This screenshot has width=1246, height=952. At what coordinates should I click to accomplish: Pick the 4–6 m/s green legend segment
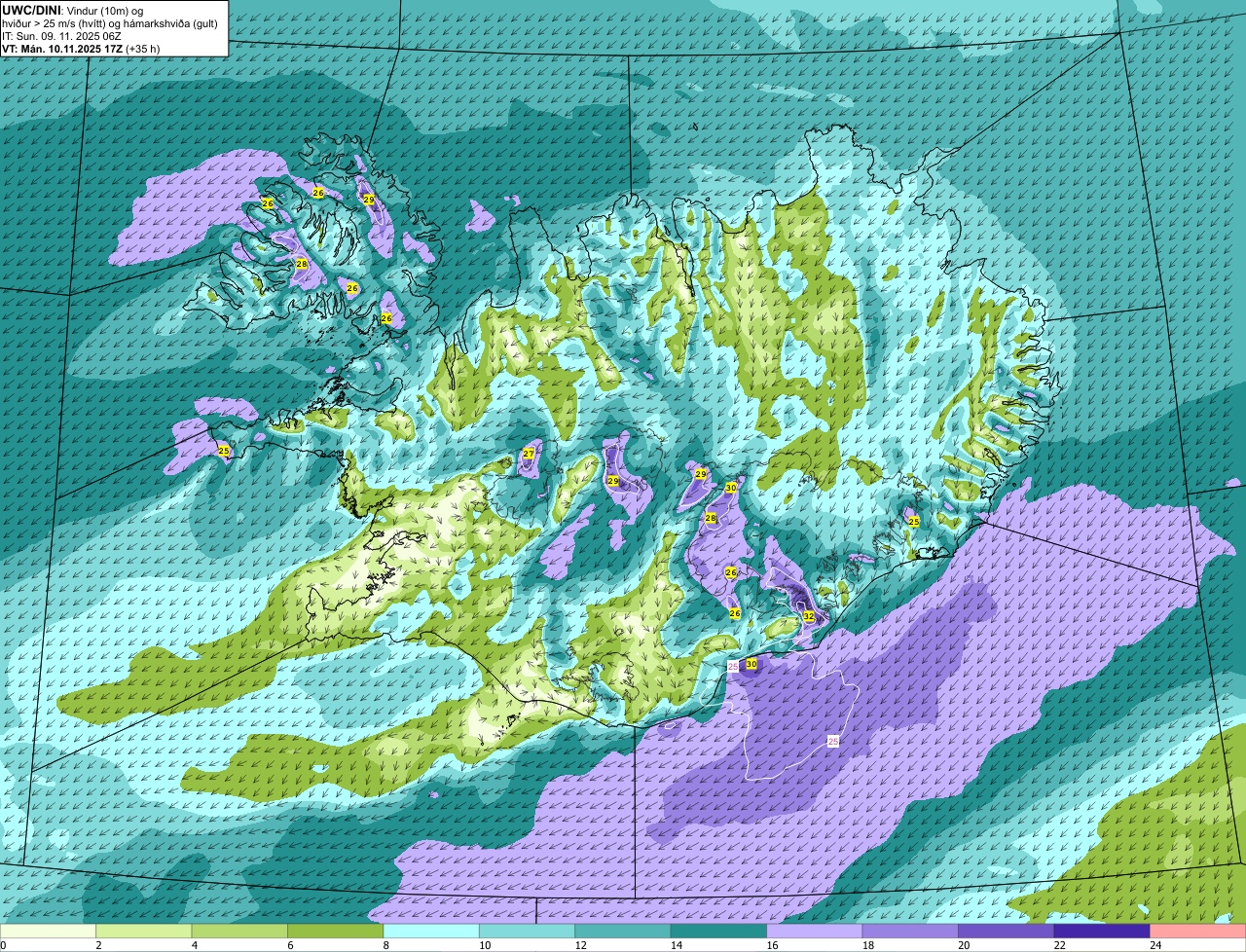click(x=239, y=931)
